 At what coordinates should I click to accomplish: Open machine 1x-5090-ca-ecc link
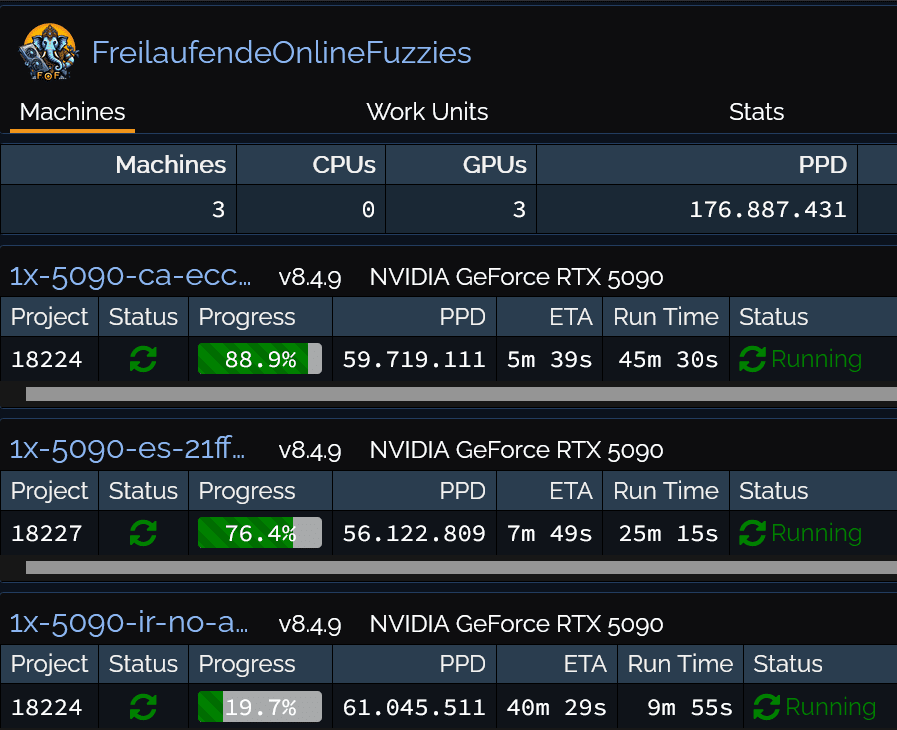point(130,277)
